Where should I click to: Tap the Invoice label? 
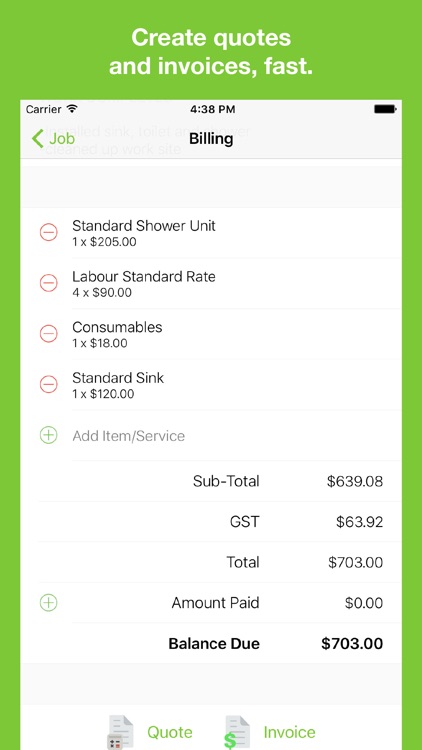coord(289,732)
